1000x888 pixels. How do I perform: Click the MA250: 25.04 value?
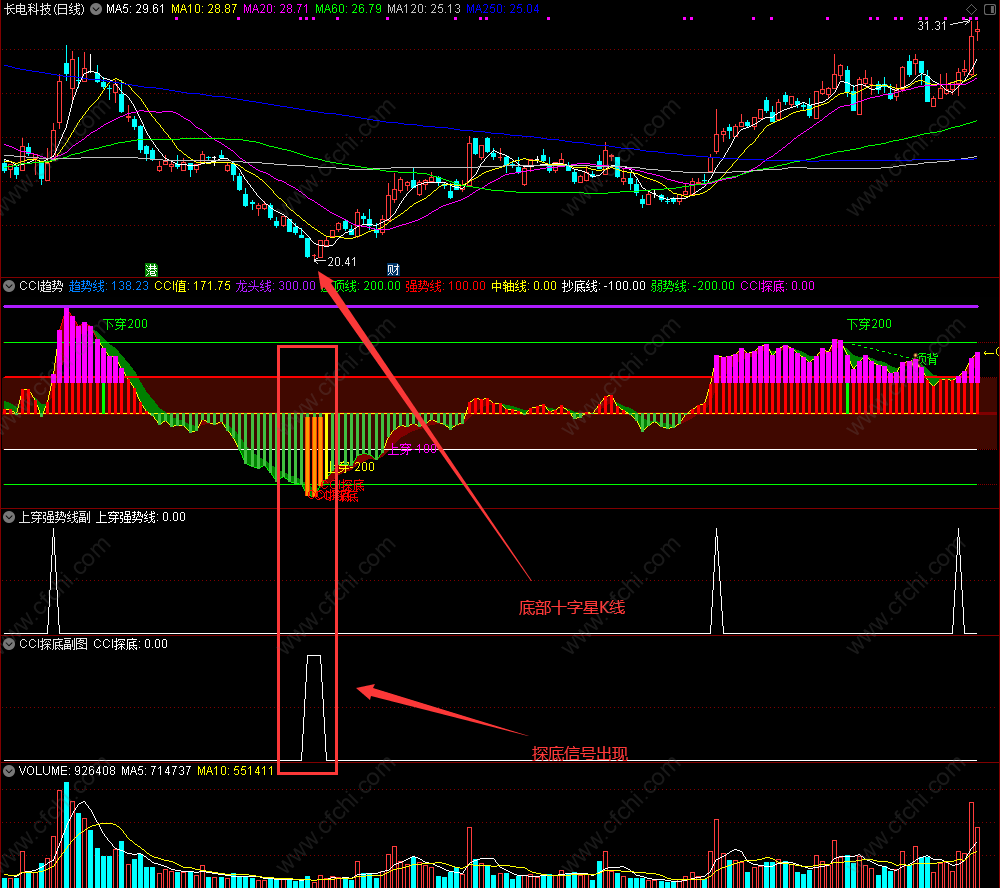coord(503,9)
